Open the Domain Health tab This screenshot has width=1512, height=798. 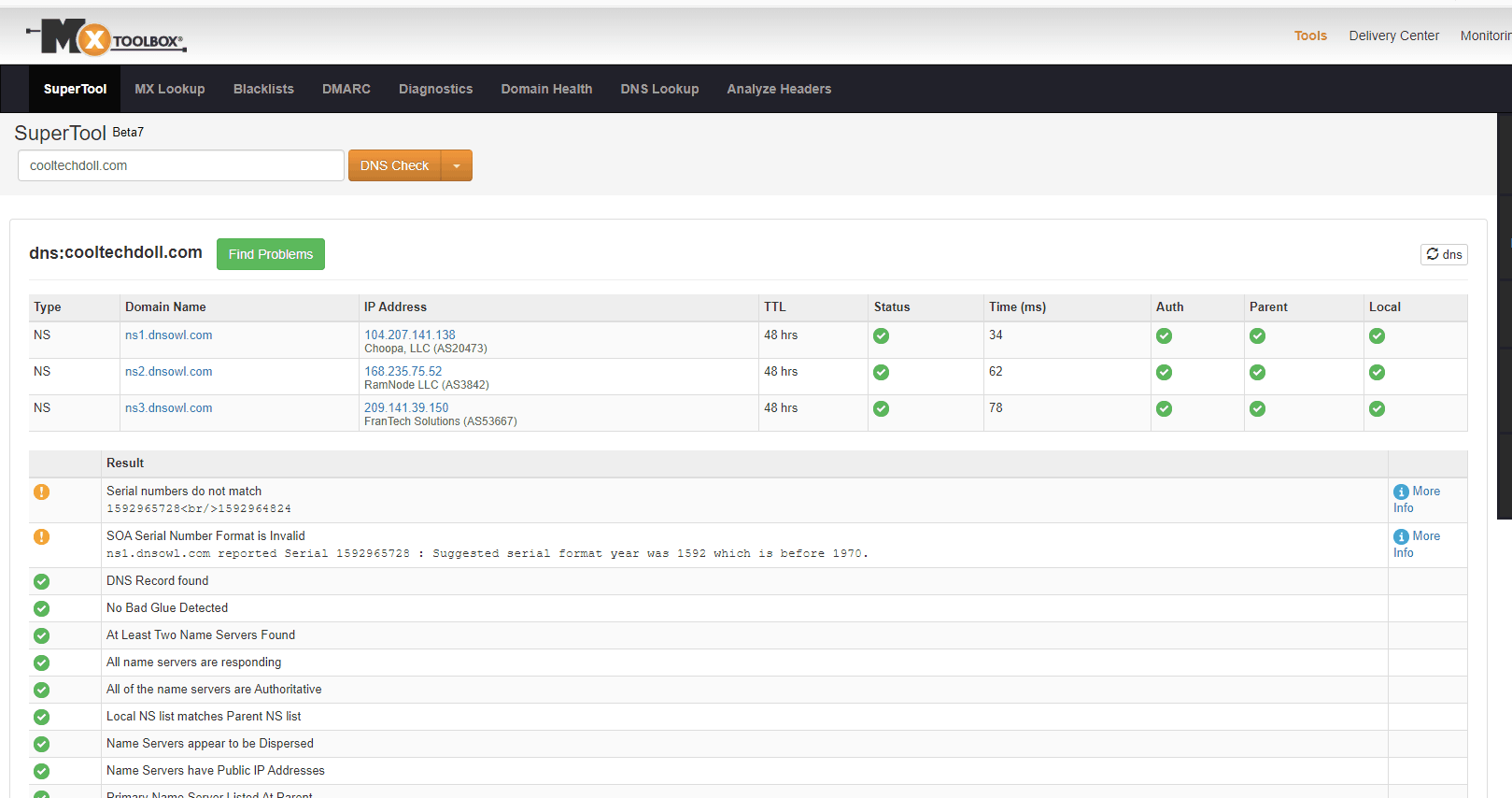(x=546, y=89)
